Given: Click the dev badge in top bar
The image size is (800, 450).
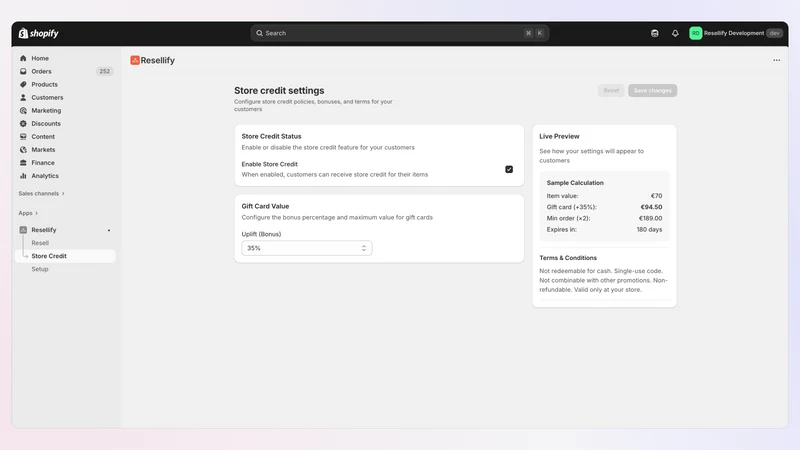Looking at the screenshot, I should coord(774,33).
